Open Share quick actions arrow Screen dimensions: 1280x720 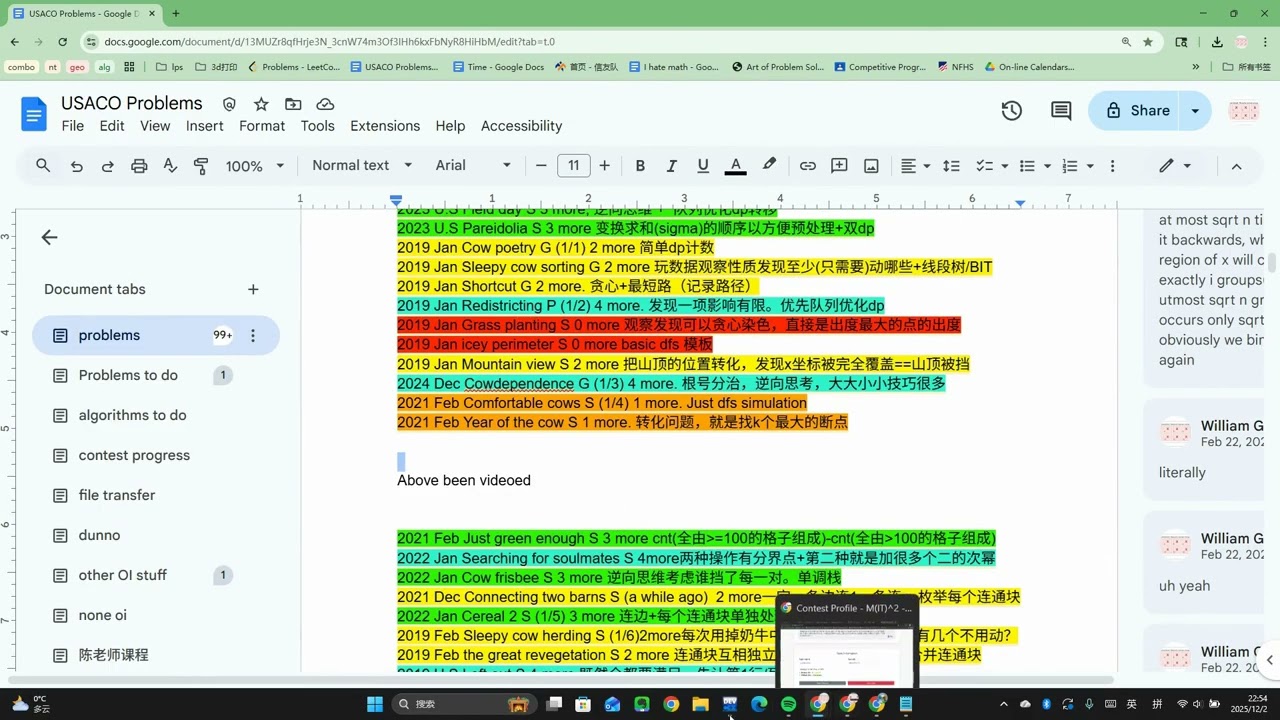click(1195, 111)
